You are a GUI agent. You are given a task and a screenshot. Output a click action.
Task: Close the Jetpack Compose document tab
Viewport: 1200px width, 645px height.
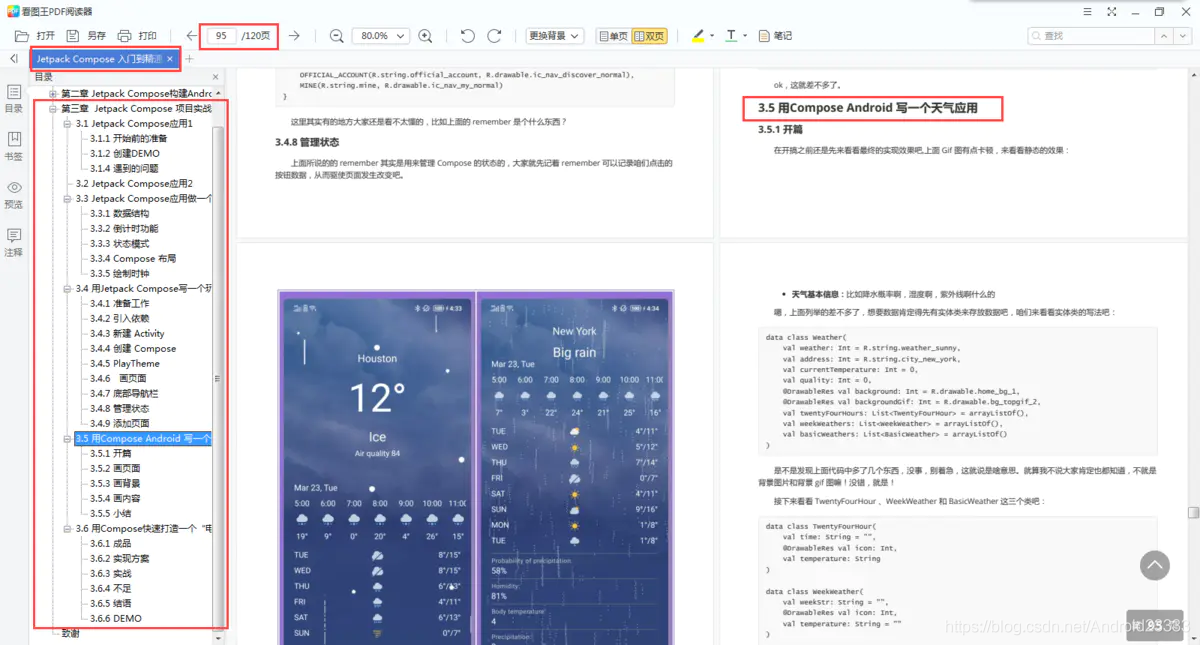171,59
